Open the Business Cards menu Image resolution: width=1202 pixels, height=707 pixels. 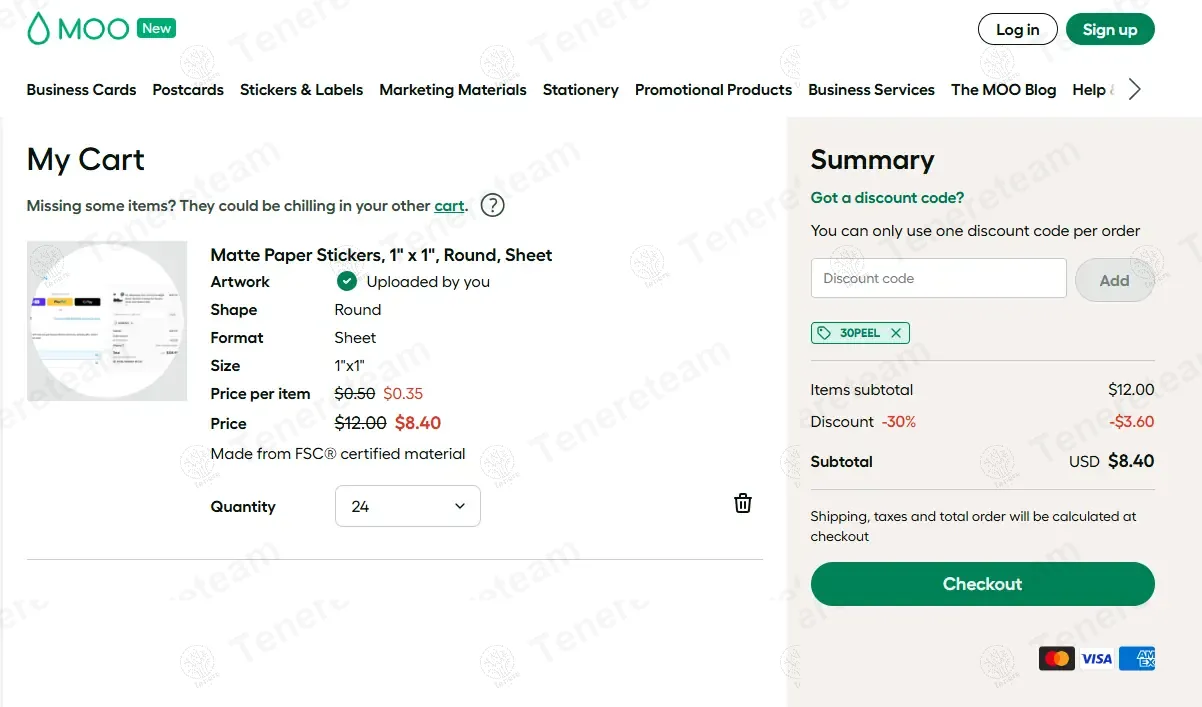(x=81, y=90)
